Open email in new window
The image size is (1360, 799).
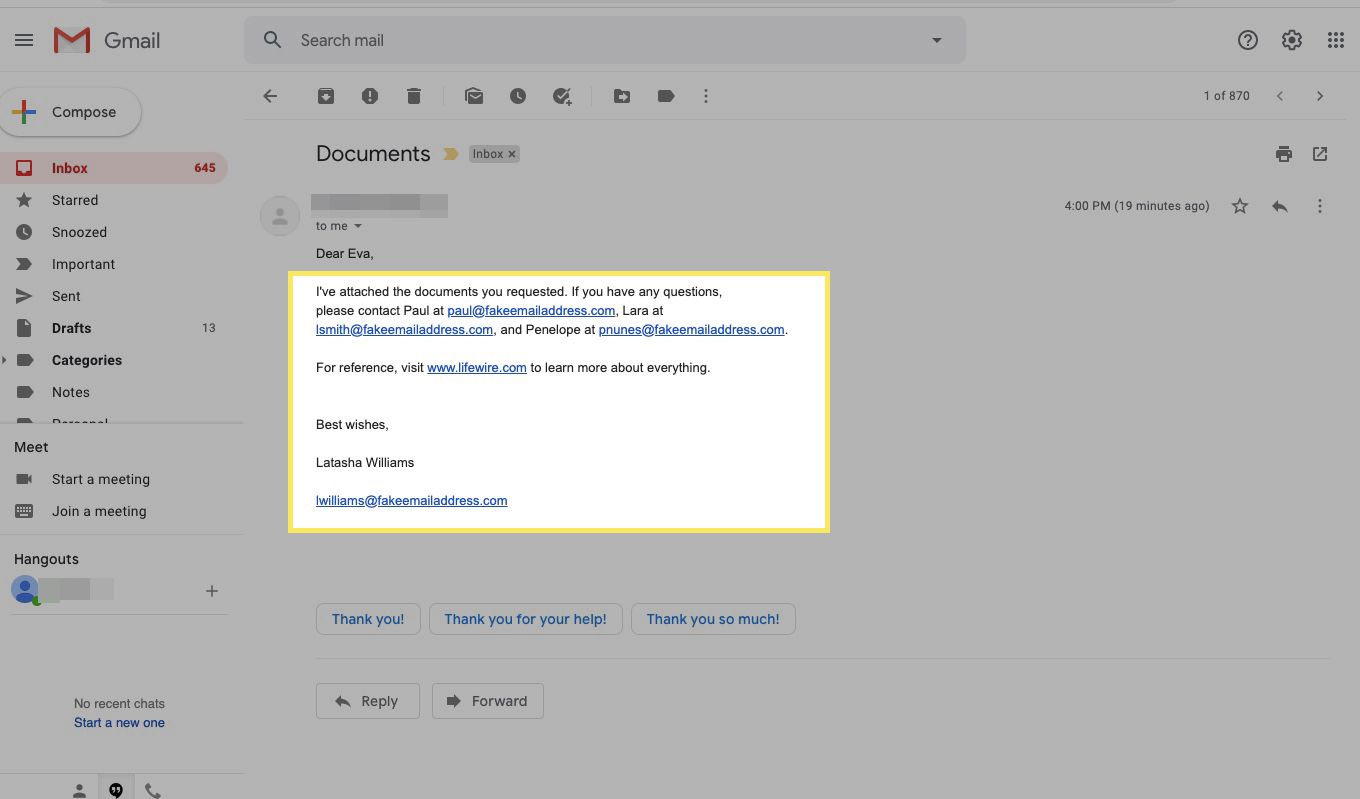(x=1320, y=154)
